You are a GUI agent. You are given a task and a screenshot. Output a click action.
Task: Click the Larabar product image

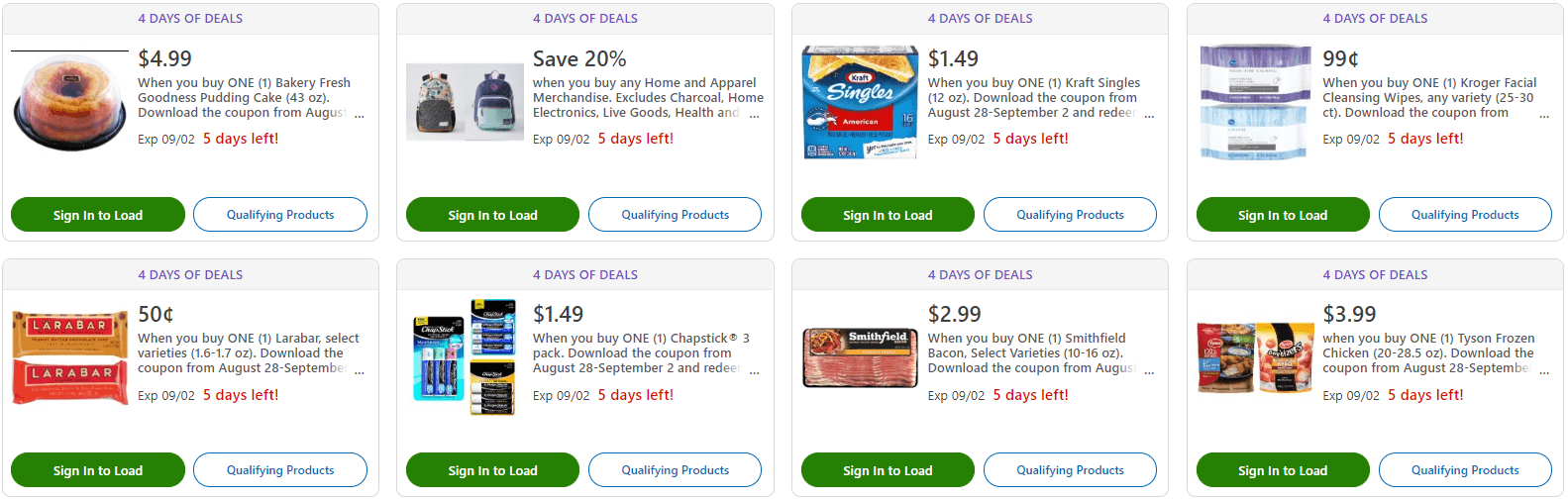(x=69, y=357)
